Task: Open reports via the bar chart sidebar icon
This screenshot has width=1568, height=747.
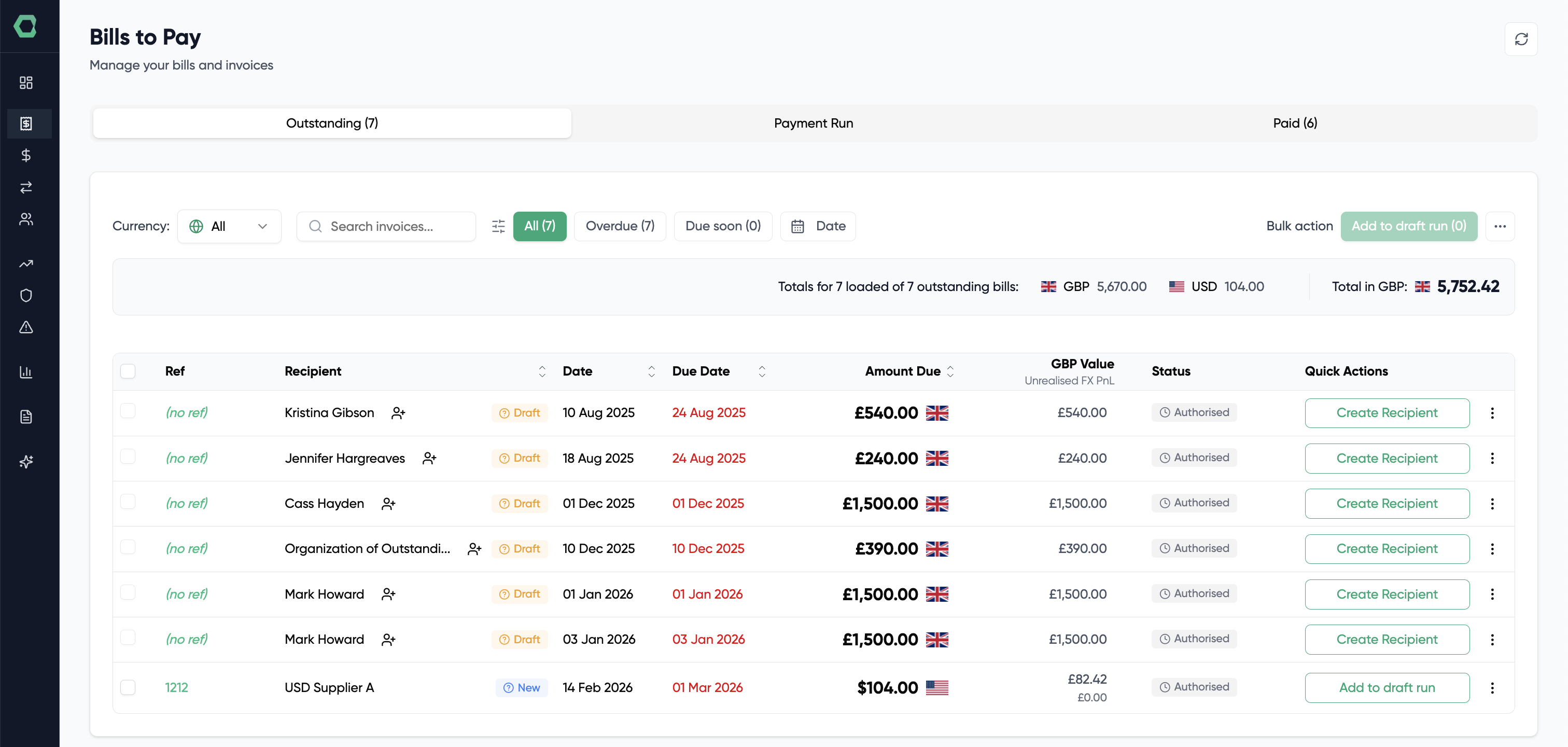Action: 25,372
